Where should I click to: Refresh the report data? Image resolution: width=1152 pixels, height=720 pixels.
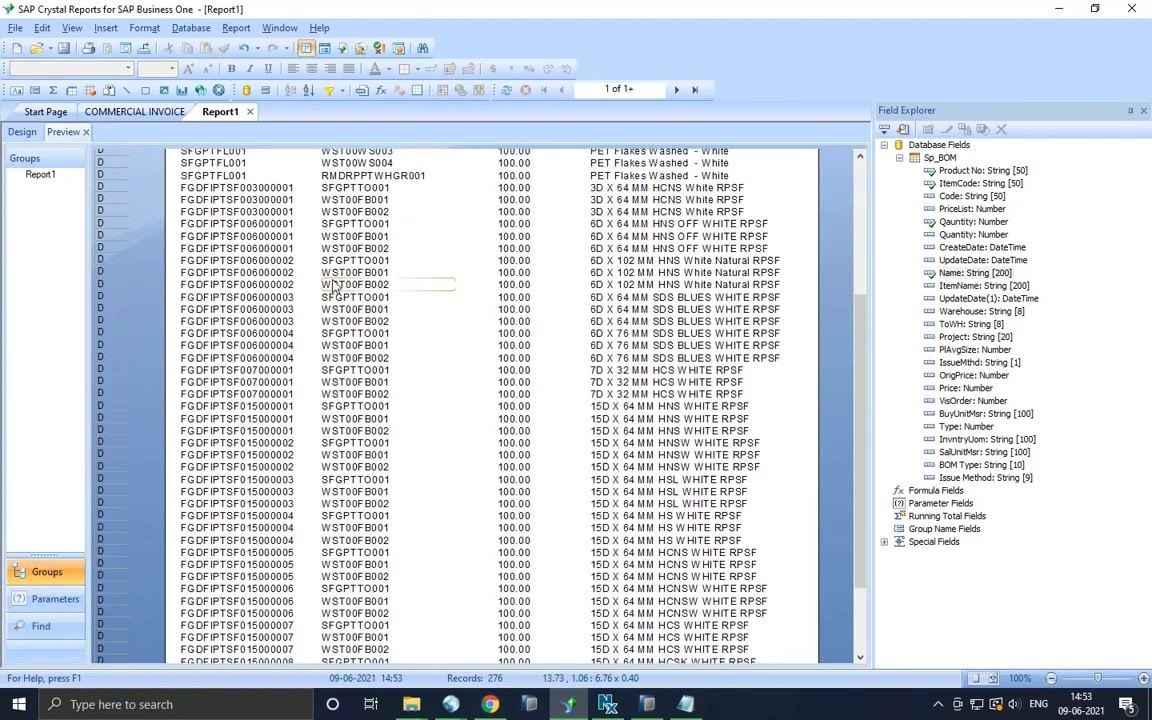[506, 90]
